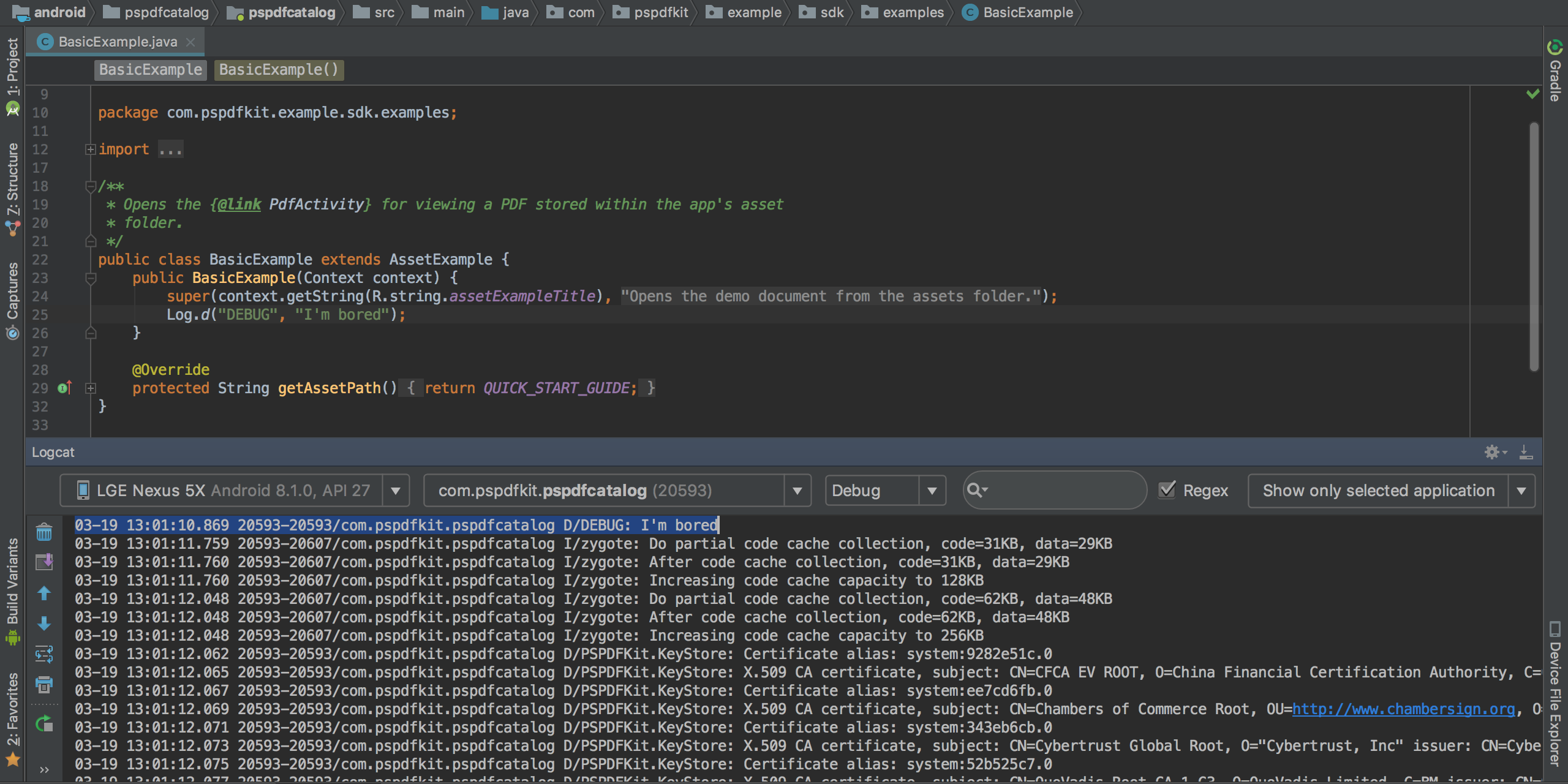Click the down stack trace arrow
Image resolution: width=1568 pixels, height=784 pixels.
pos(44,624)
